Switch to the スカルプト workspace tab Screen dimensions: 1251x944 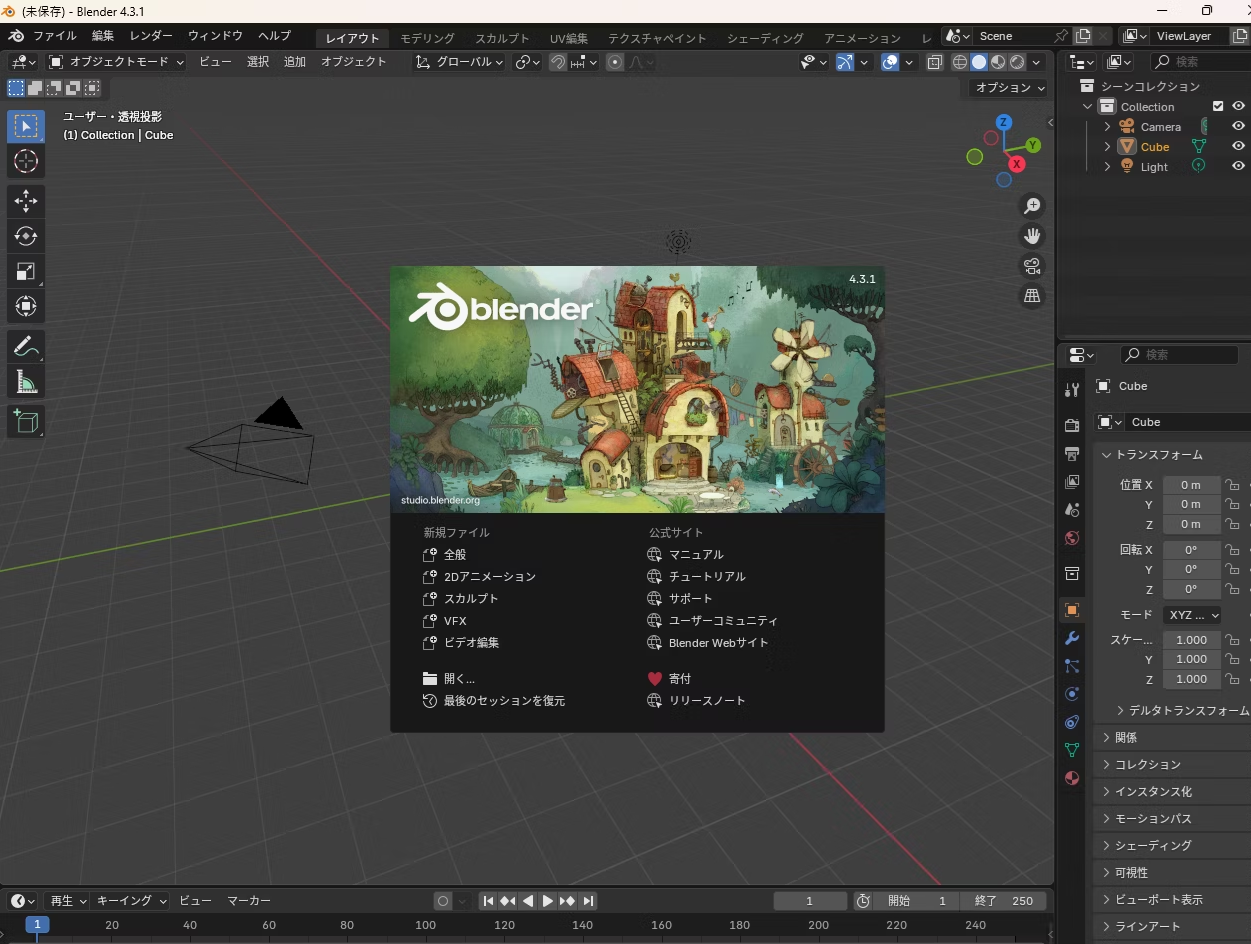[502, 38]
